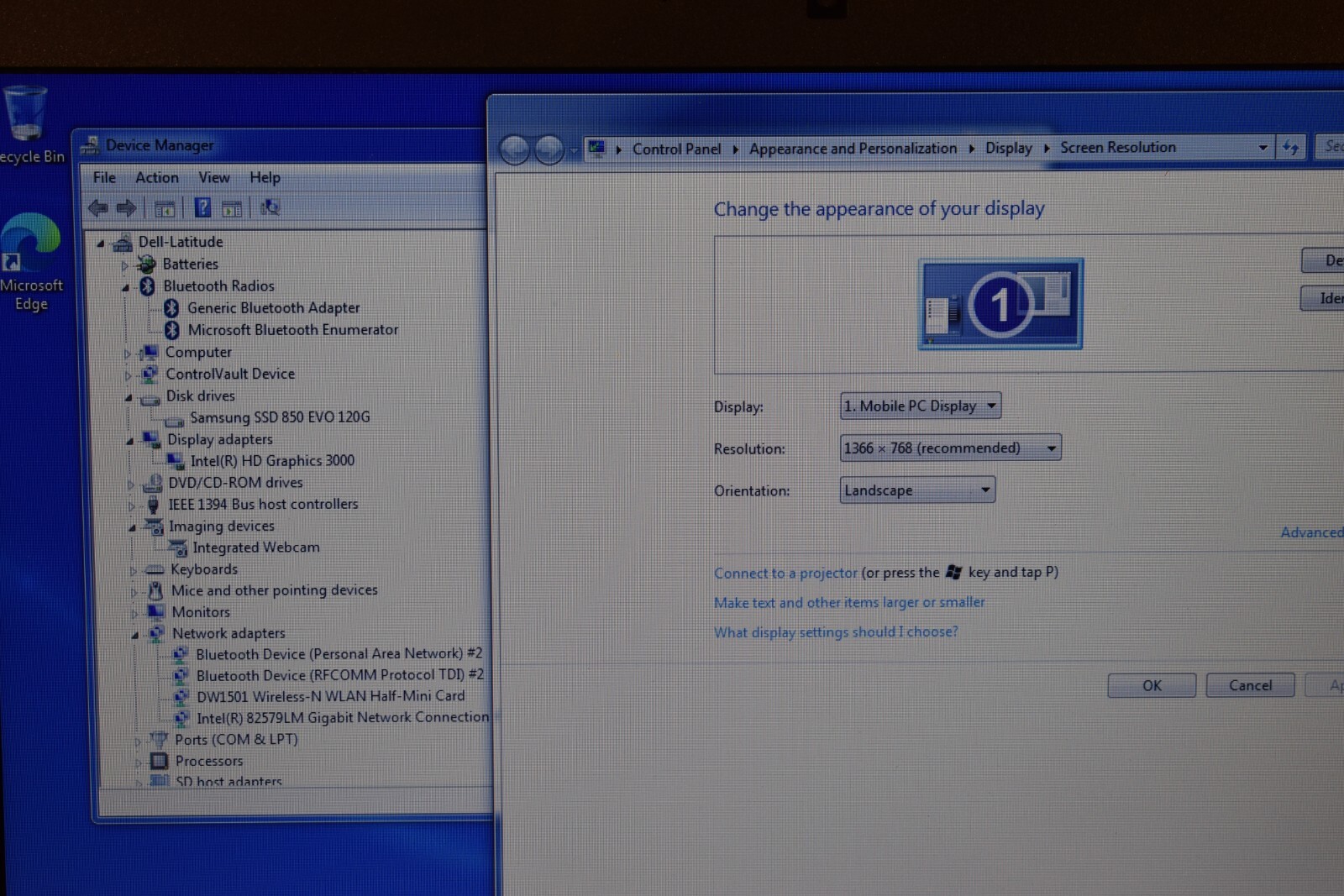
Task: Select the Computer category icon
Action: pyautogui.click(x=149, y=352)
